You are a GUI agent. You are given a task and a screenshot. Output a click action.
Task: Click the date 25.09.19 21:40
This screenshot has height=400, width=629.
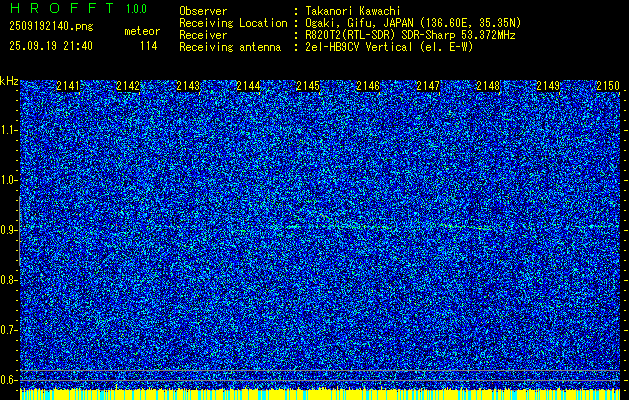tap(51, 46)
